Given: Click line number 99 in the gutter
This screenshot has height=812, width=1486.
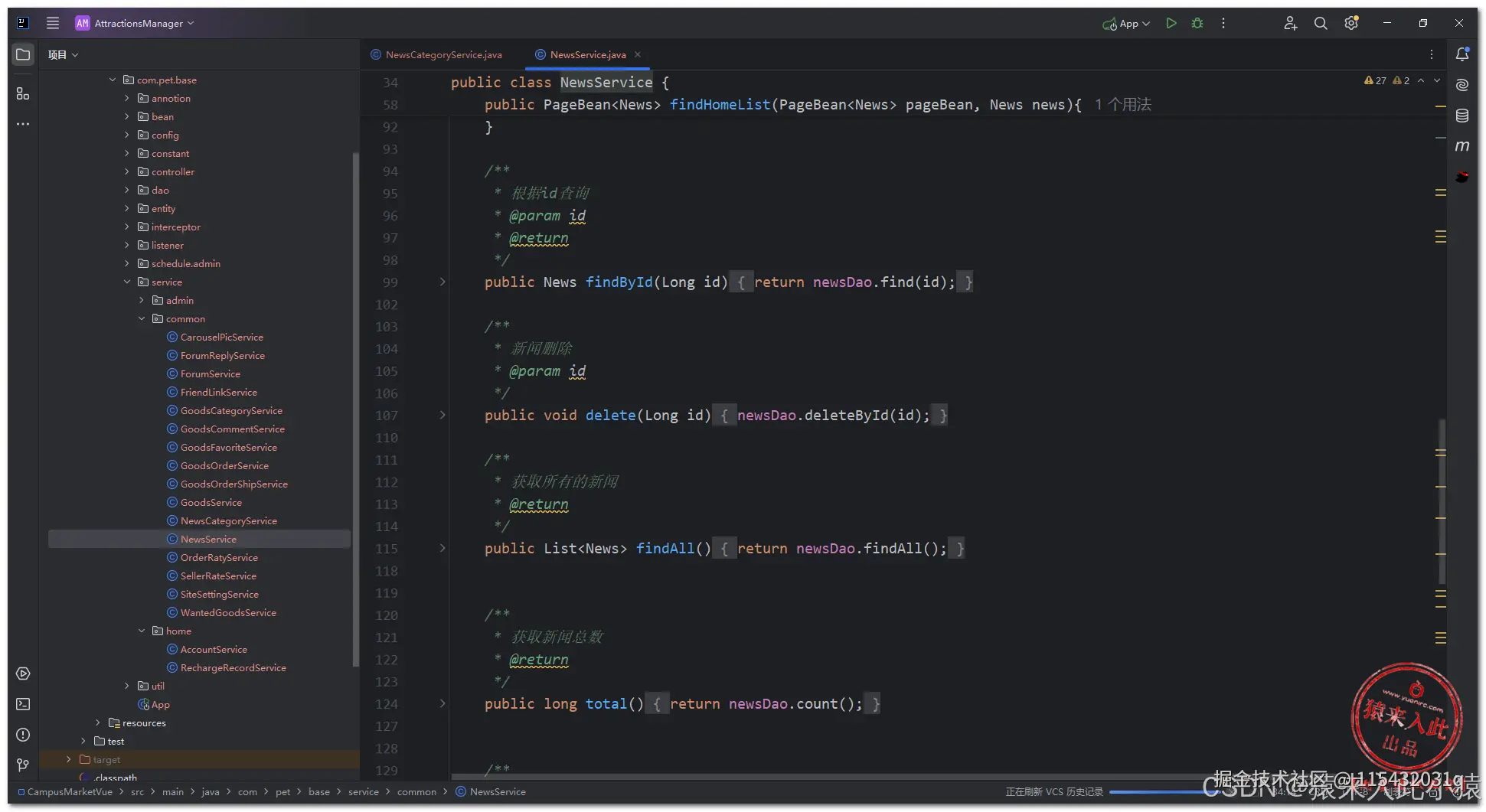Looking at the screenshot, I should pos(390,282).
